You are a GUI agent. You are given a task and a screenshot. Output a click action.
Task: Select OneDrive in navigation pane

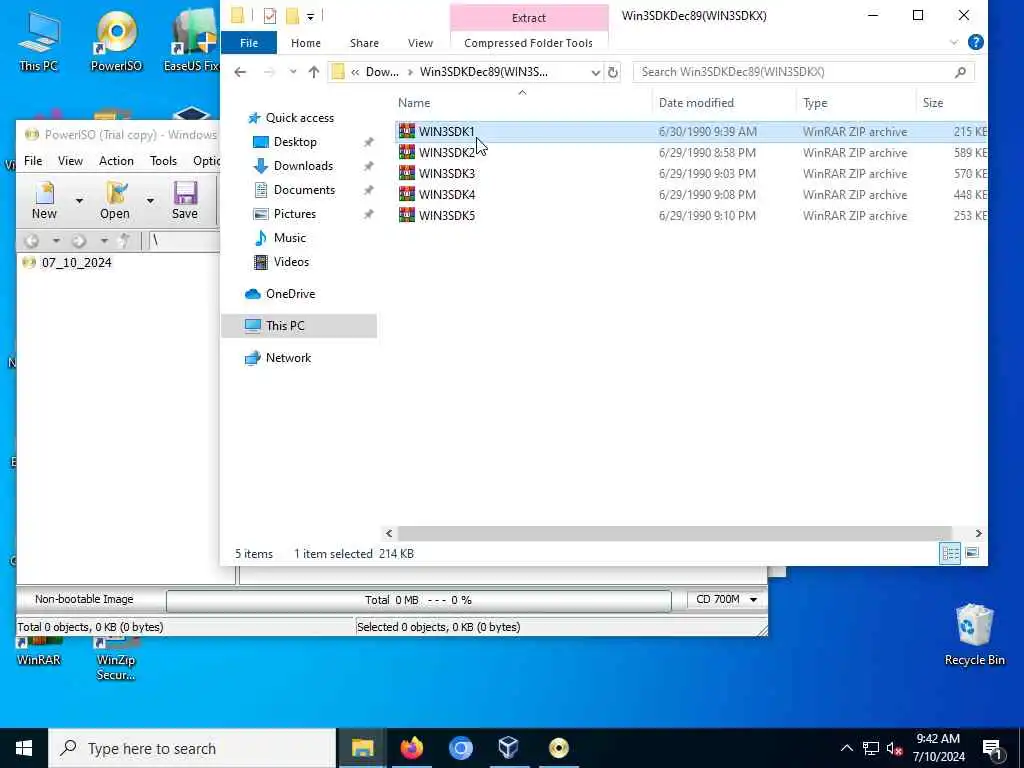291,294
